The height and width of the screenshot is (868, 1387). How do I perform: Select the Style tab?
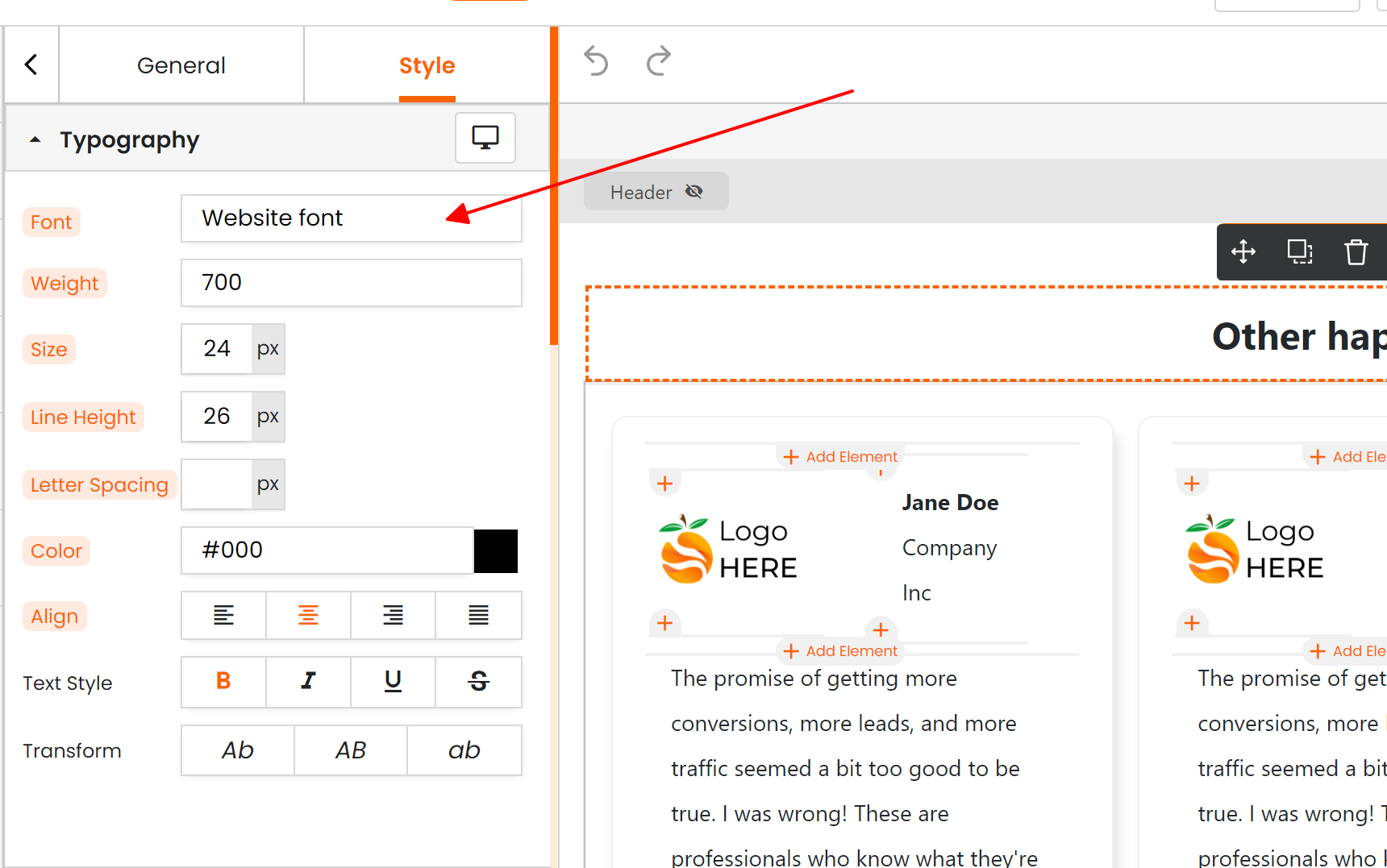click(427, 65)
